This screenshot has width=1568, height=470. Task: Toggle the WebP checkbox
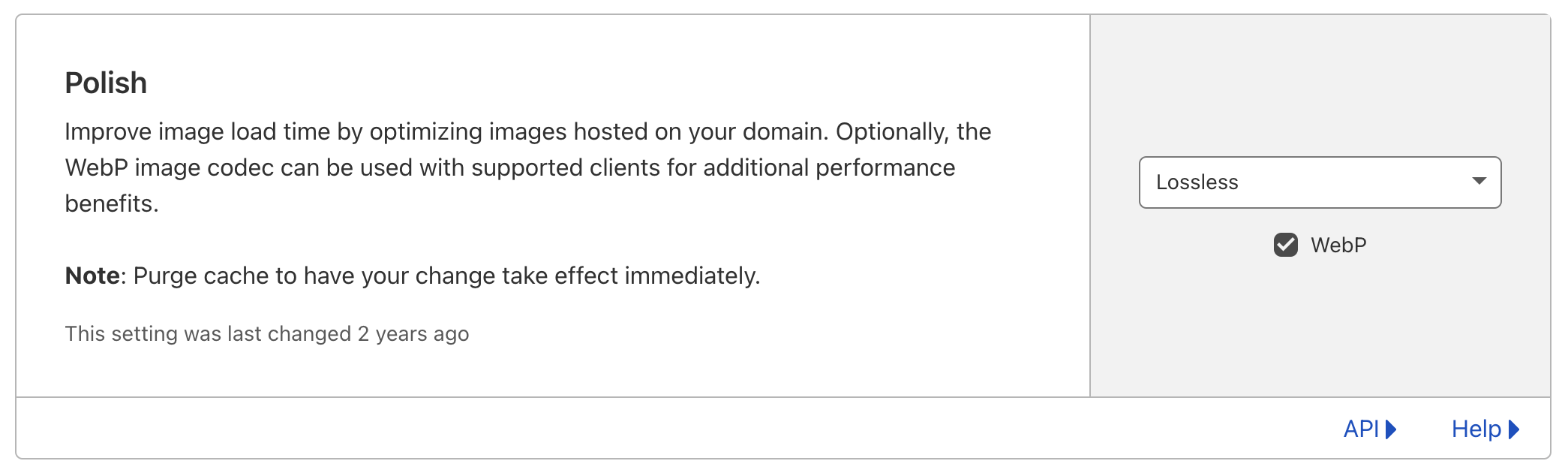[1286, 245]
